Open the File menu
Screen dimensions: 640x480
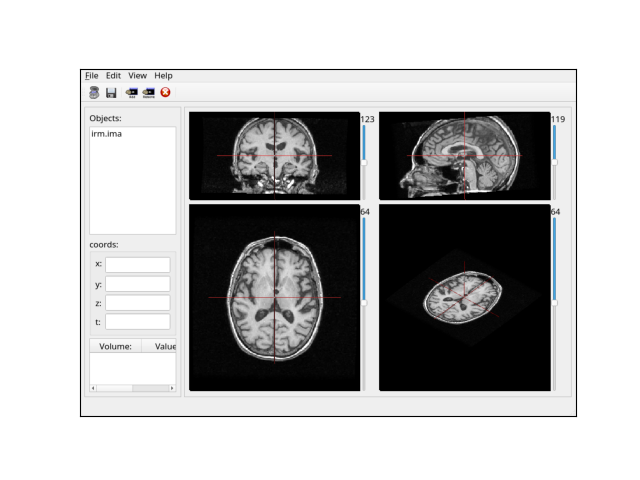(91, 76)
